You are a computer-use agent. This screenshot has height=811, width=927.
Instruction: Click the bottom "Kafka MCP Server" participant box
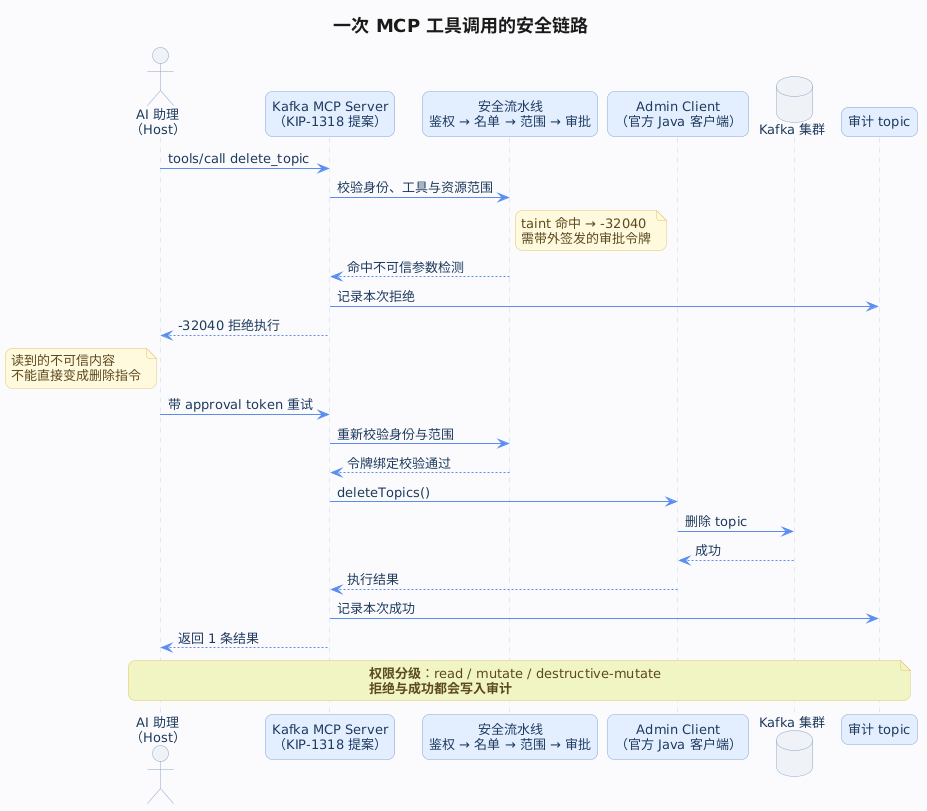tap(330, 737)
